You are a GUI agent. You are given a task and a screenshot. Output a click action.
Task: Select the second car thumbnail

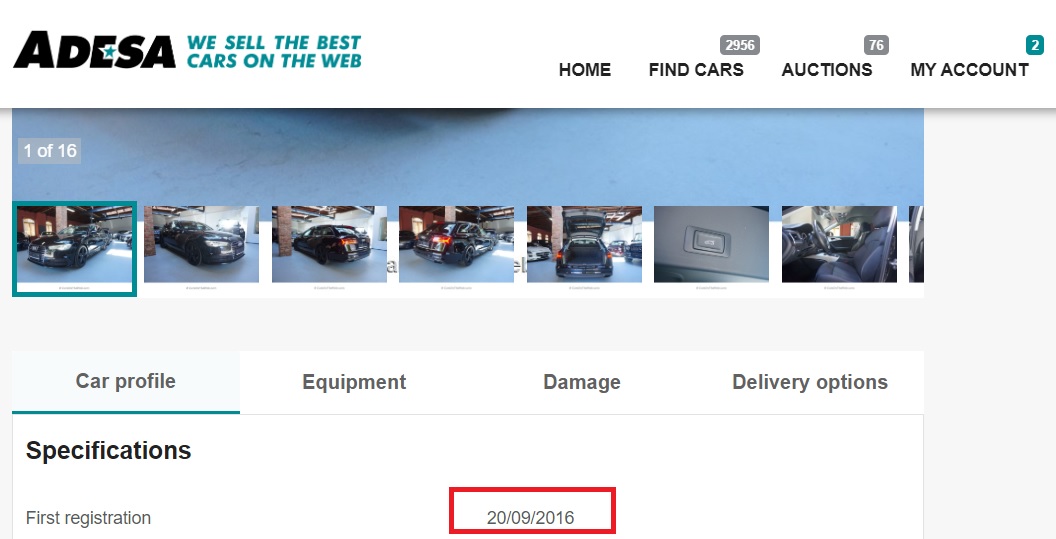(x=201, y=247)
